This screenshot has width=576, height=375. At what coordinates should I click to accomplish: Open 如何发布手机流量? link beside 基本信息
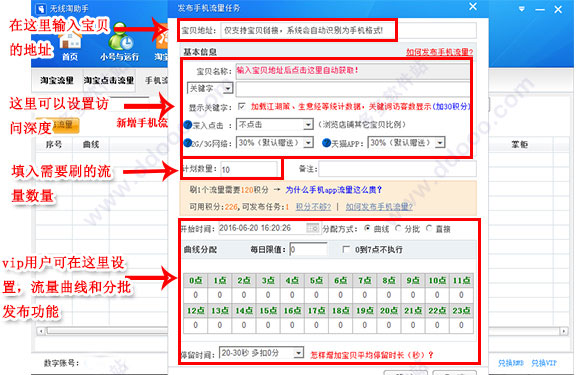click(439, 52)
